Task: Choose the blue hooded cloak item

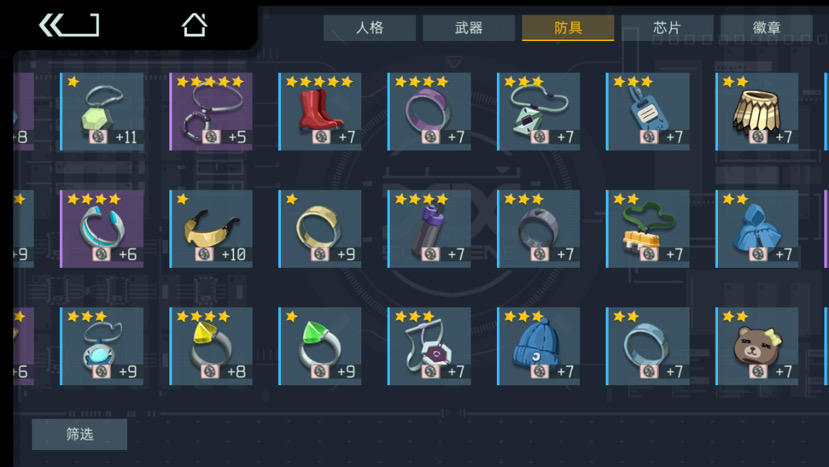Action: (x=757, y=229)
